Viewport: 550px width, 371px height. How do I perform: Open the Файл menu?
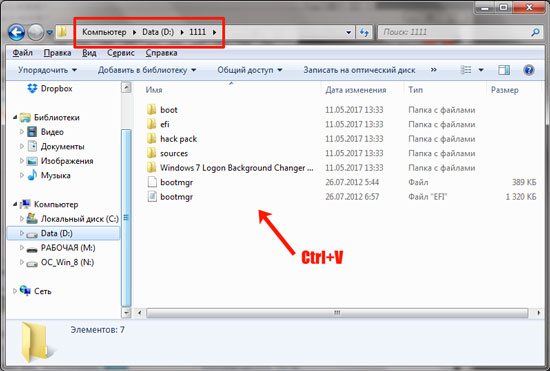[22, 53]
